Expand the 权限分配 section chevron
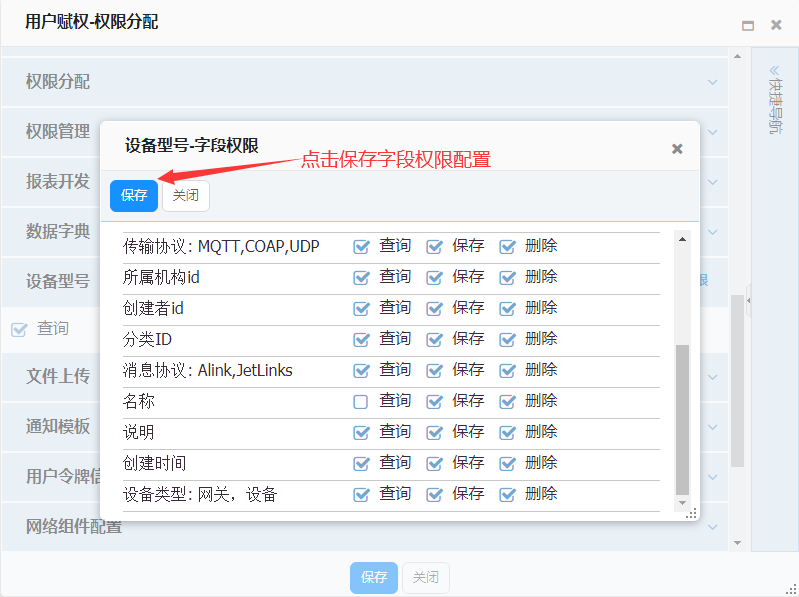 [x=713, y=82]
